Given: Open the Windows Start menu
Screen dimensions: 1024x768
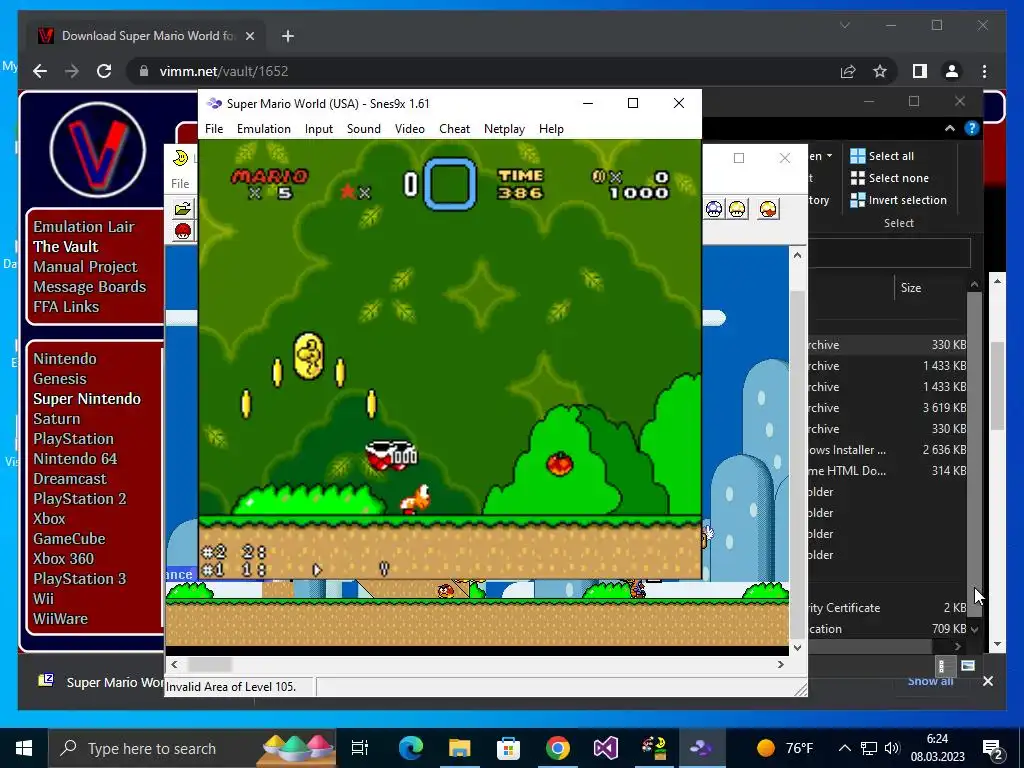Looking at the screenshot, I should [x=24, y=748].
